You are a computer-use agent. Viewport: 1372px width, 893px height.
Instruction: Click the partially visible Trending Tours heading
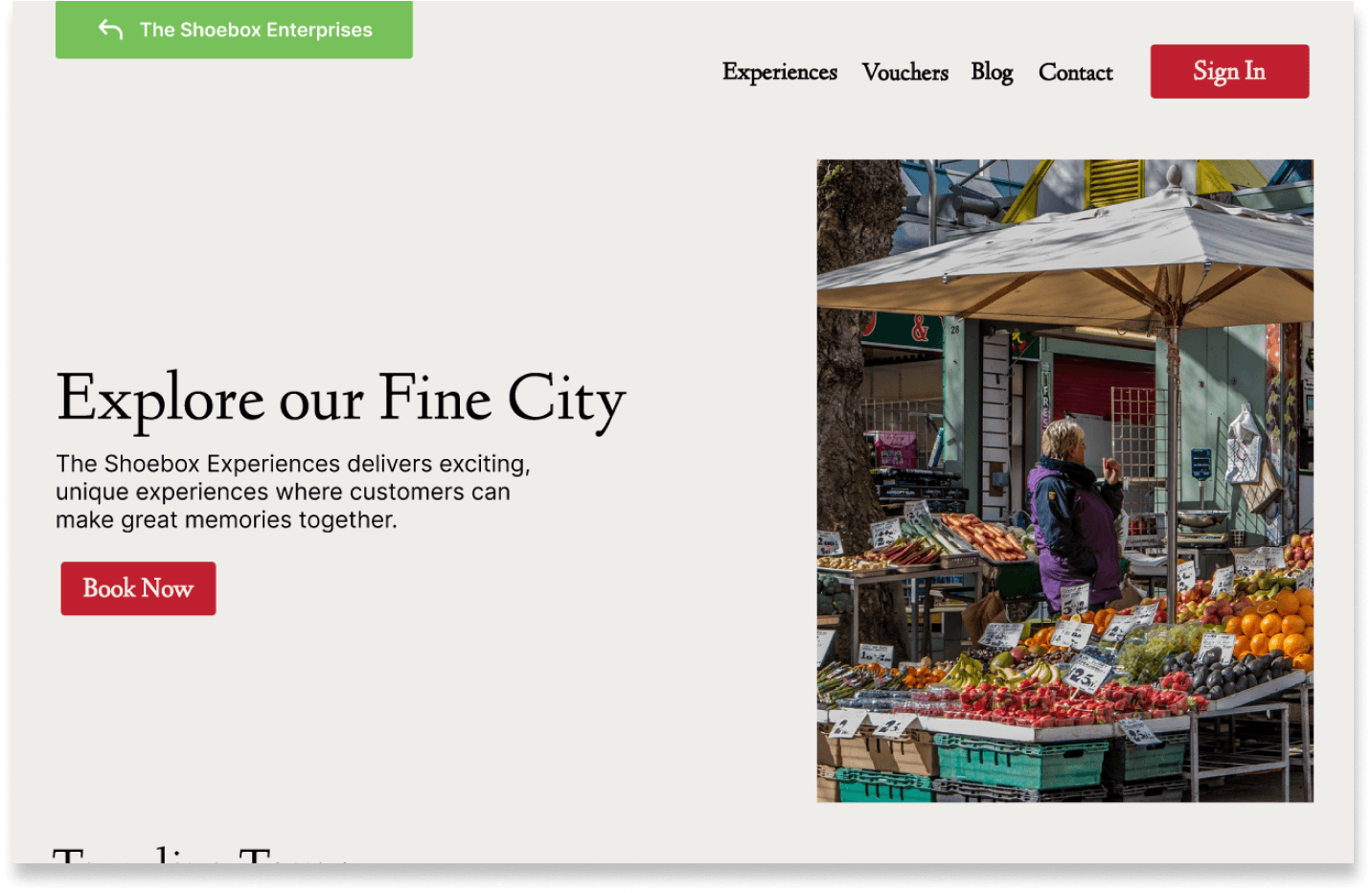tap(201, 854)
